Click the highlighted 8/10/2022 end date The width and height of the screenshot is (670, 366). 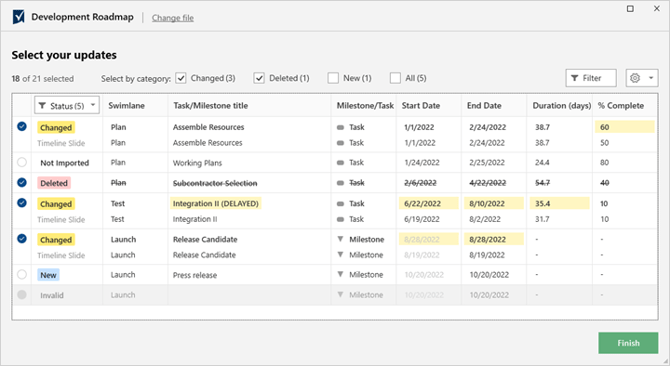tap(494, 204)
